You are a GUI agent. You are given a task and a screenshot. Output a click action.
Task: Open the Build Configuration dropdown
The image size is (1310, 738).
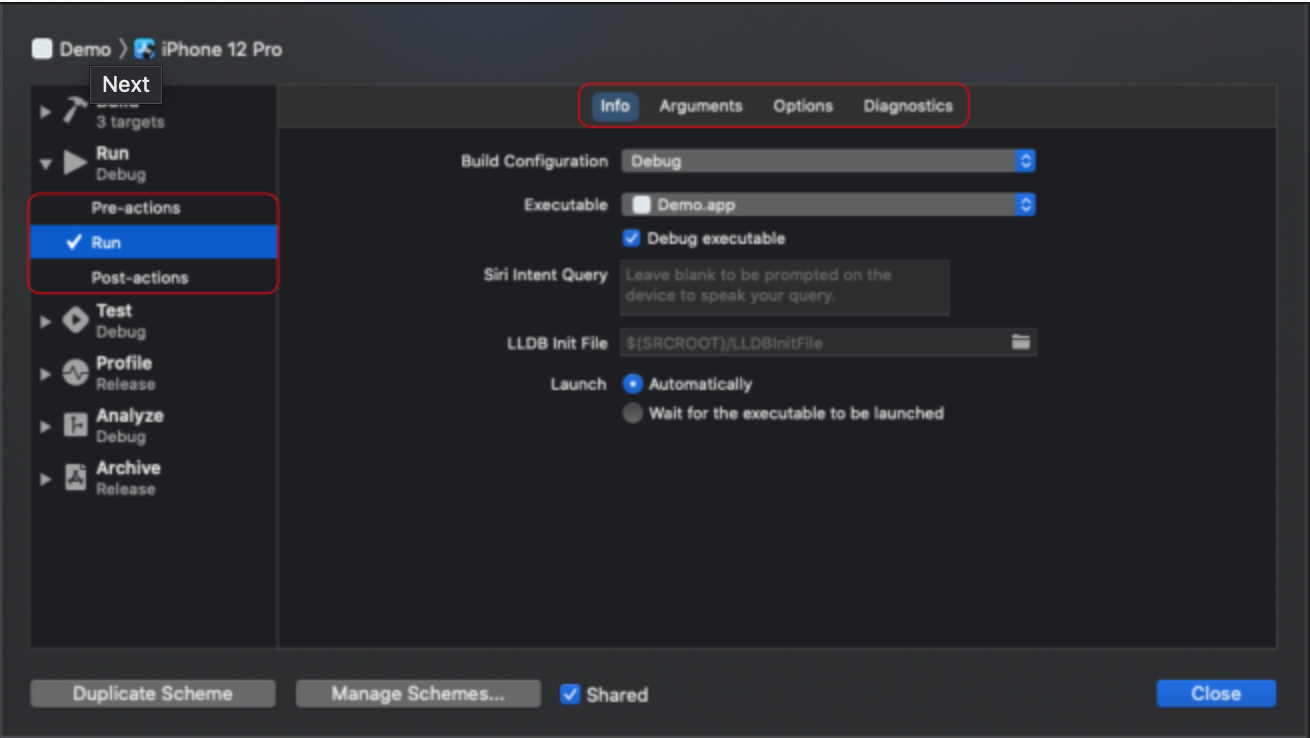coord(828,161)
